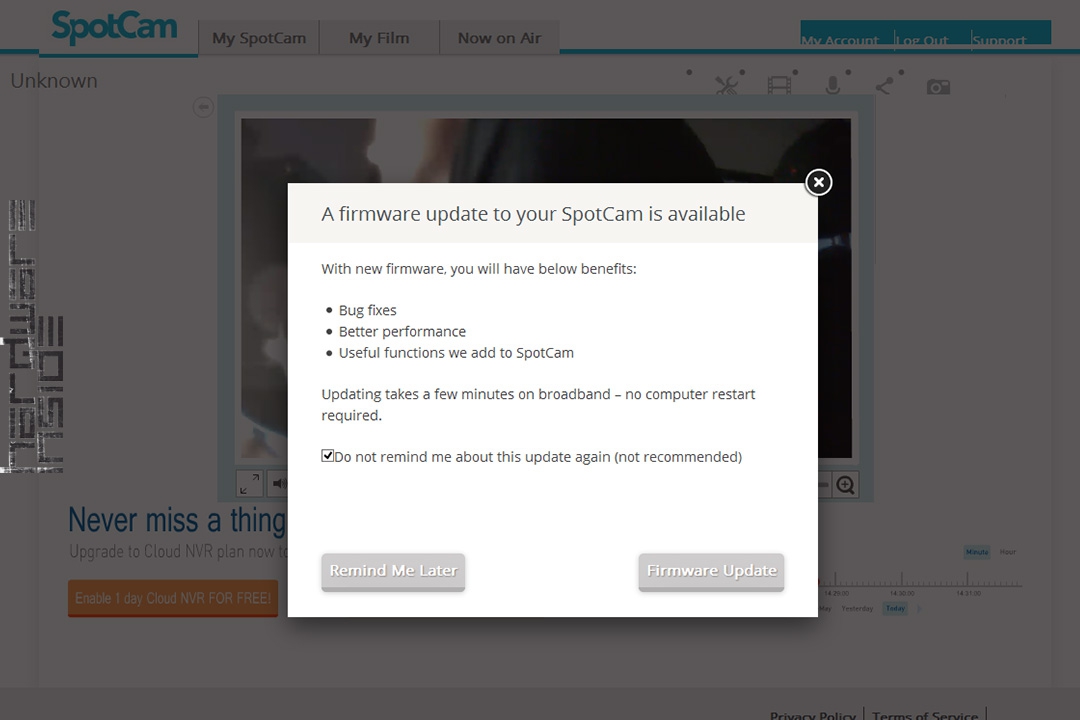1080x720 pixels.
Task: Toggle the microphone icon
Action: tap(832, 86)
